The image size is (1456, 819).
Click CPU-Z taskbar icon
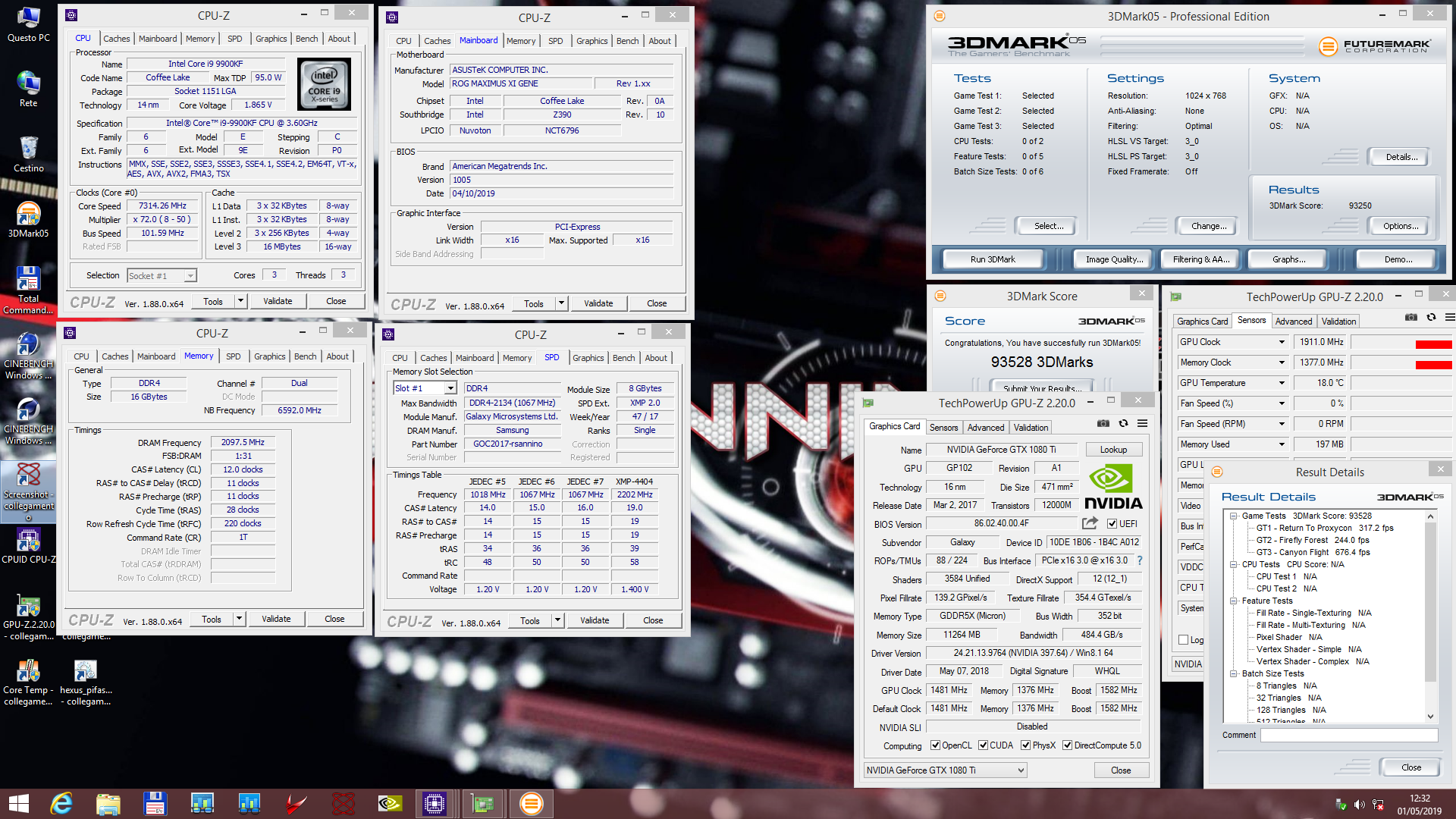(435, 804)
